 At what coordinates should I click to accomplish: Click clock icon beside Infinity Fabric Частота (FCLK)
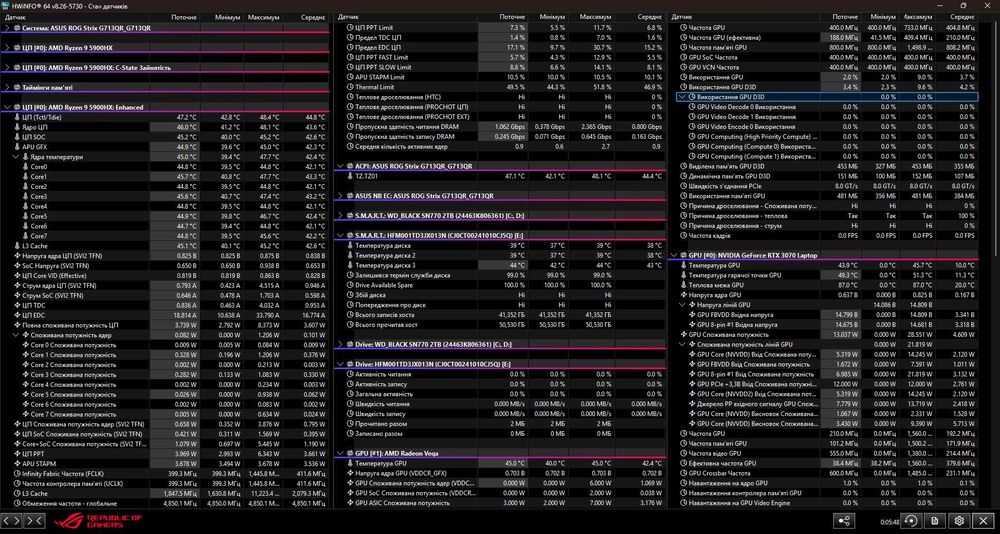17,473
